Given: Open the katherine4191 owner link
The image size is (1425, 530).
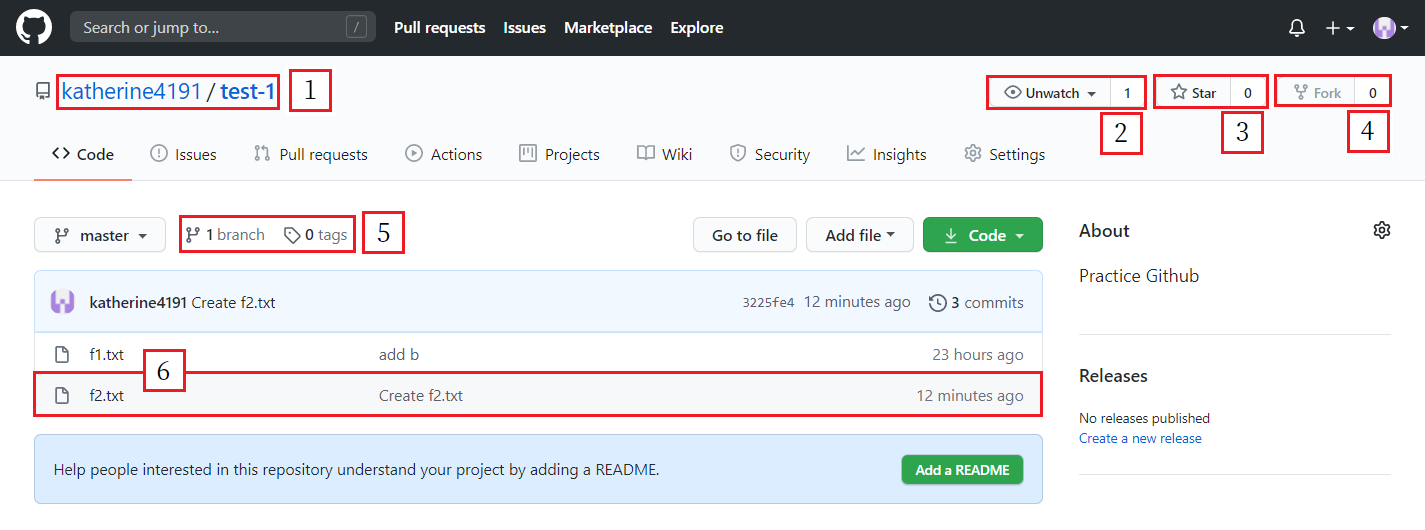Looking at the screenshot, I should click(x=131, y=92).
